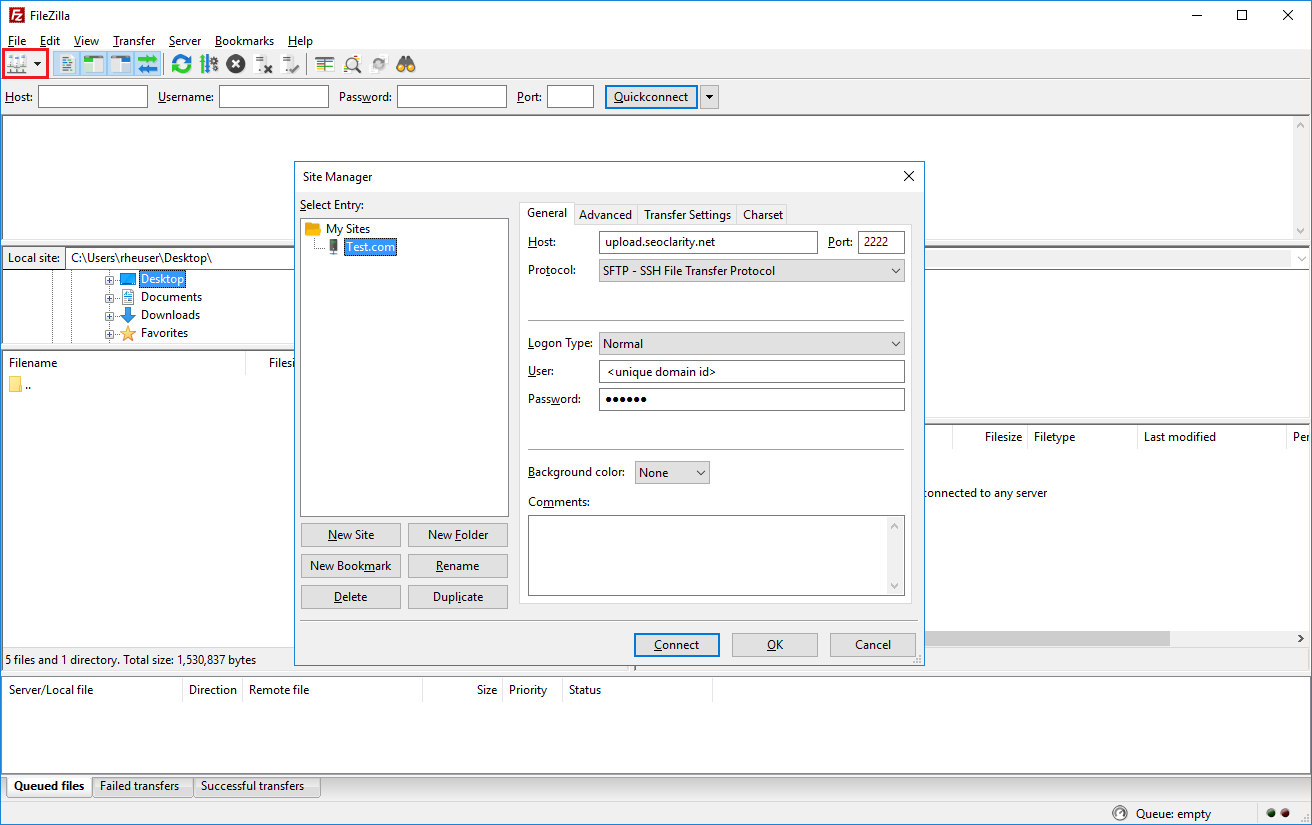Select the My Sites folder
This screenshot has height=825, width=1312.
click(348, 229)
